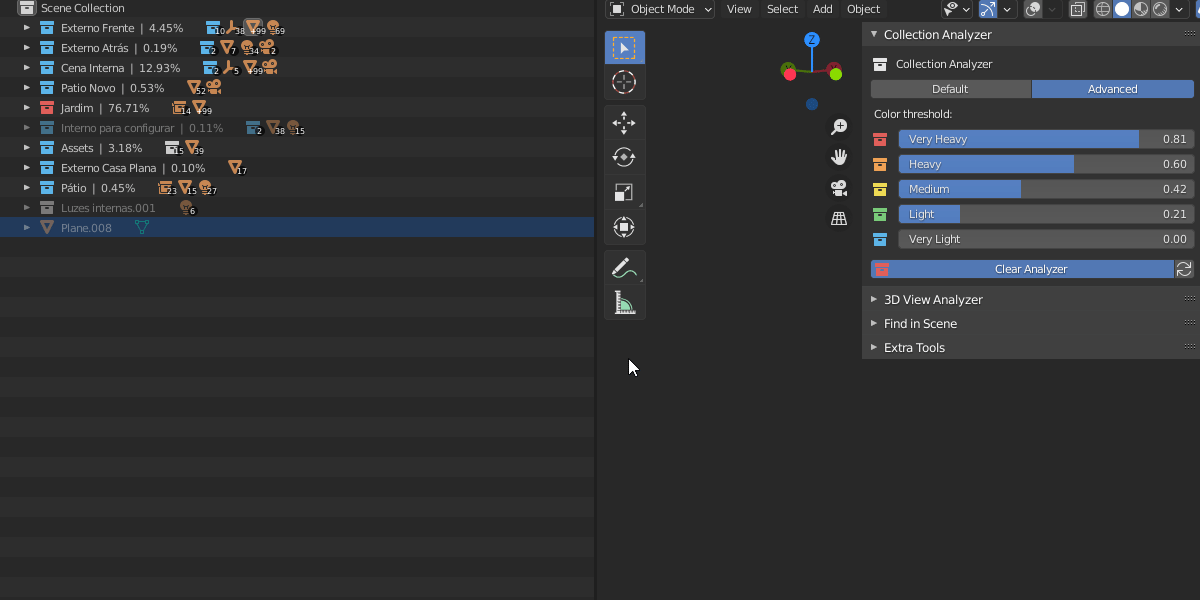Adjust the Light threshold slider
The image size is (1200, 600).
[x=1046, y=214]
